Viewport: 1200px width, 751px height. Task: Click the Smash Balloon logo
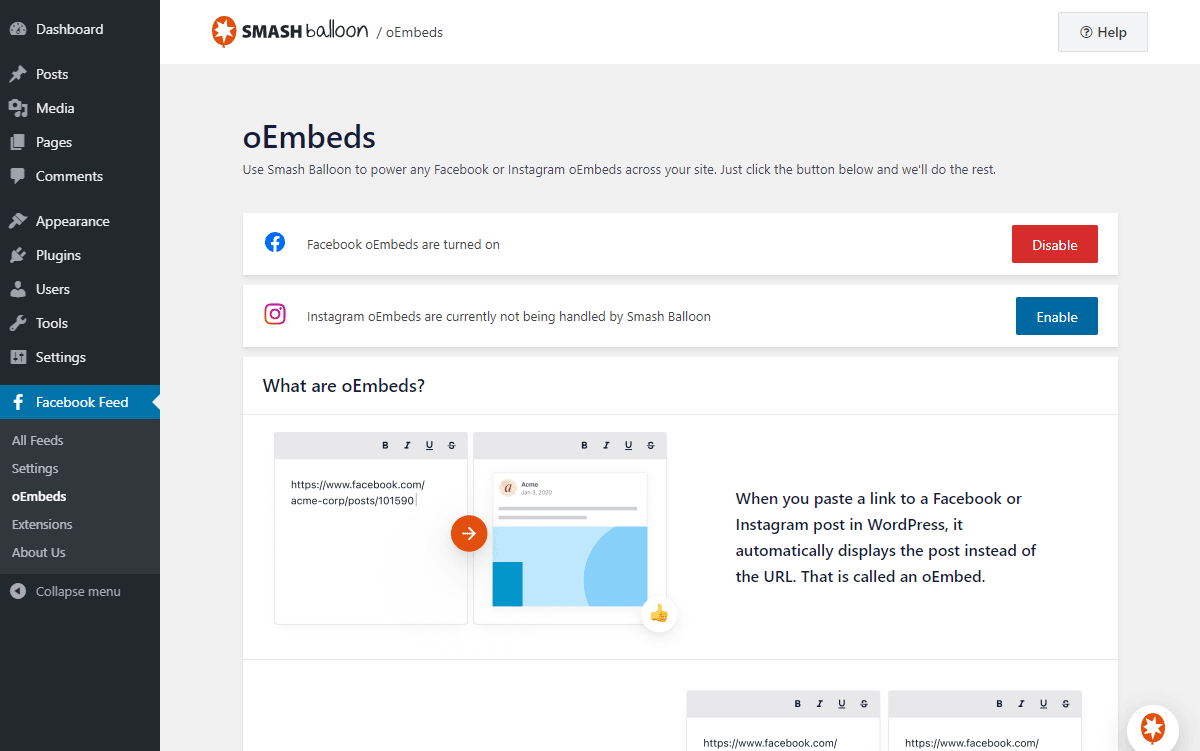click(x=289, y=32)
